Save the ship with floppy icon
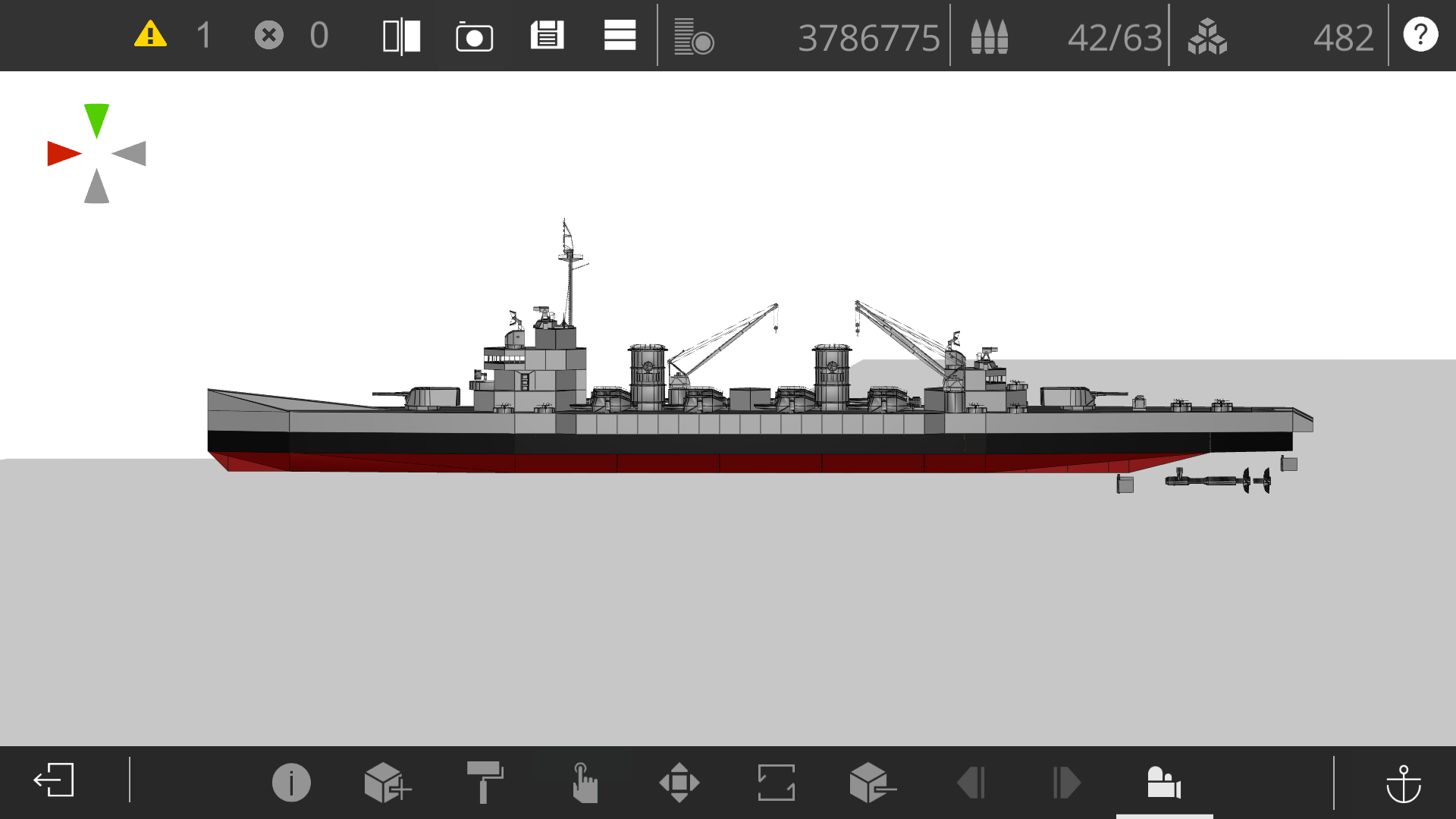The image size is (1456, 819). (547, 36)
